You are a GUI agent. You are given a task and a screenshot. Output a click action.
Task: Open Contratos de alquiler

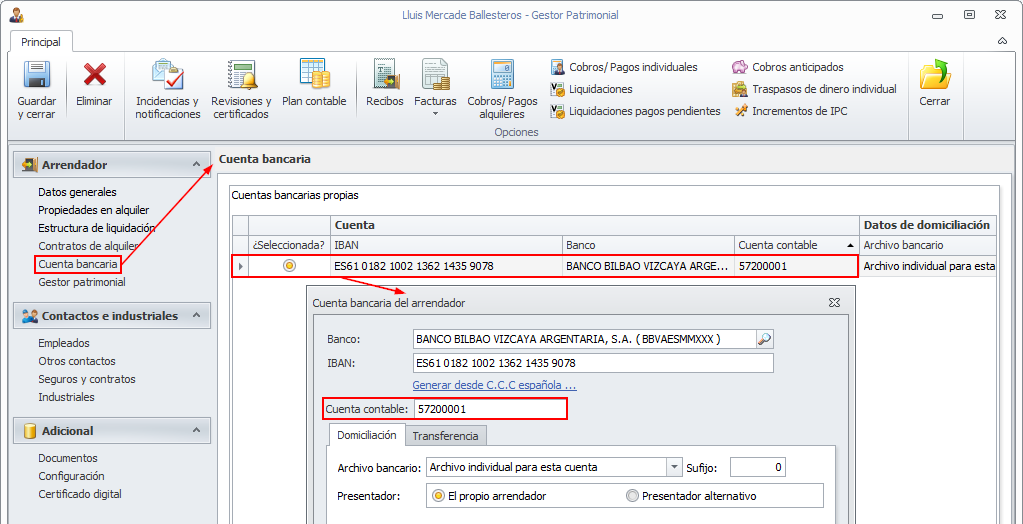click(88, 246)
